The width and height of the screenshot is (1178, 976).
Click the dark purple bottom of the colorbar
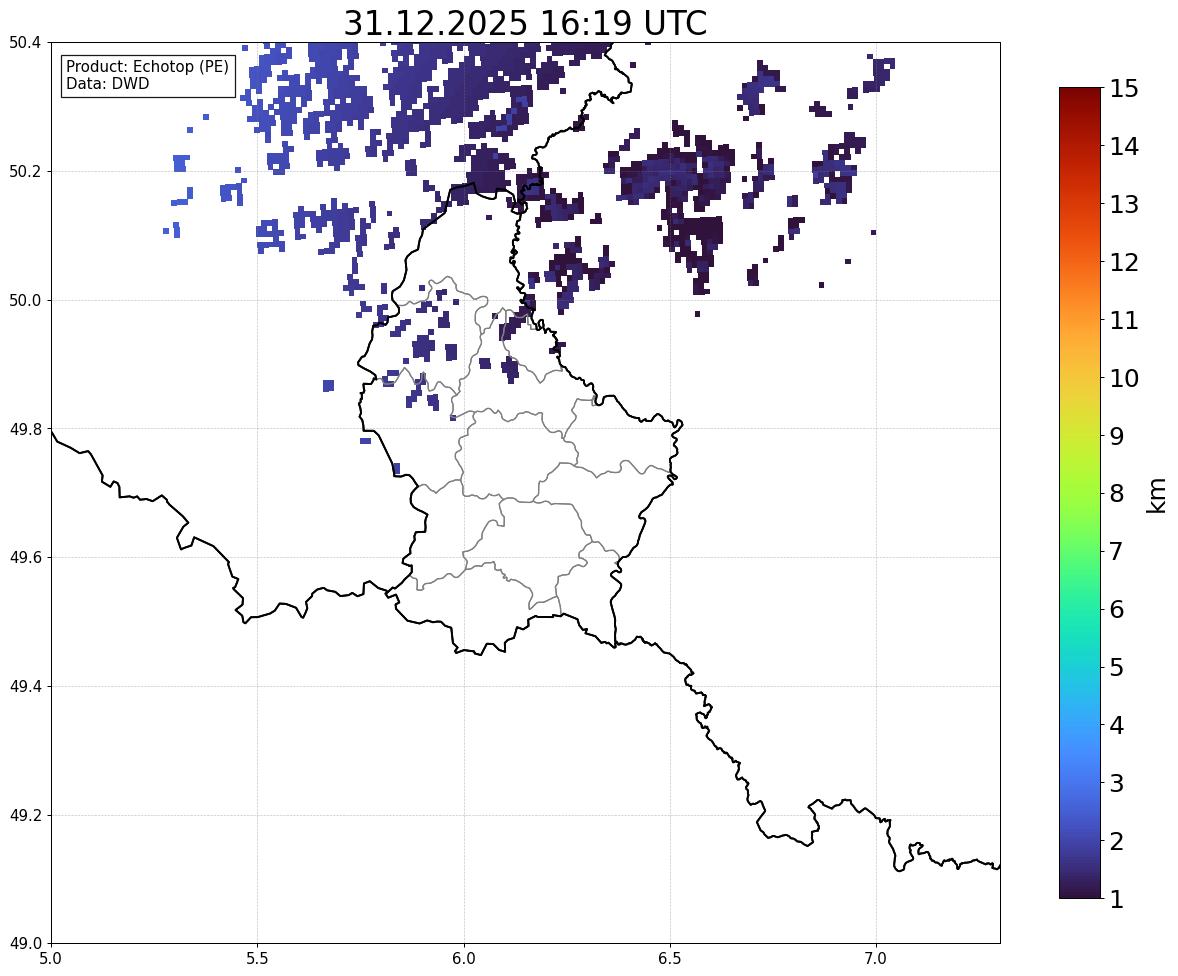click(1080, 890)
